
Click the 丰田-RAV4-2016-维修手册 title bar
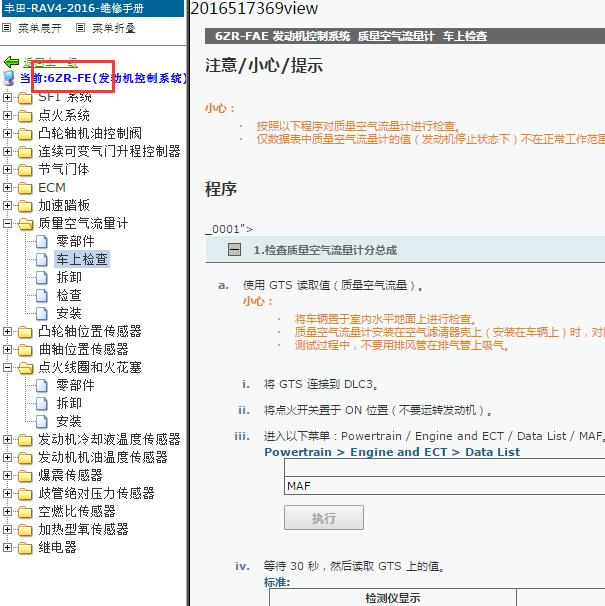click(93, 8)
